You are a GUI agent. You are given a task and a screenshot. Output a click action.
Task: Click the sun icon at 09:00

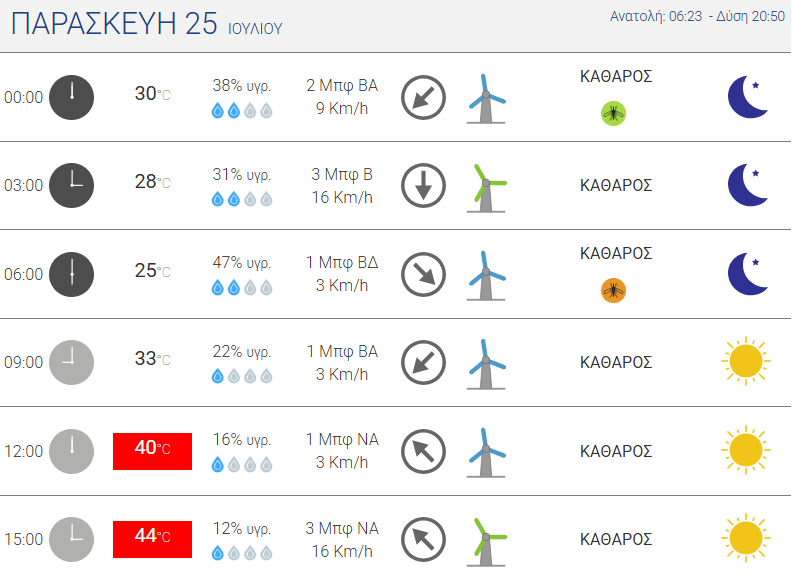[746, 361]
